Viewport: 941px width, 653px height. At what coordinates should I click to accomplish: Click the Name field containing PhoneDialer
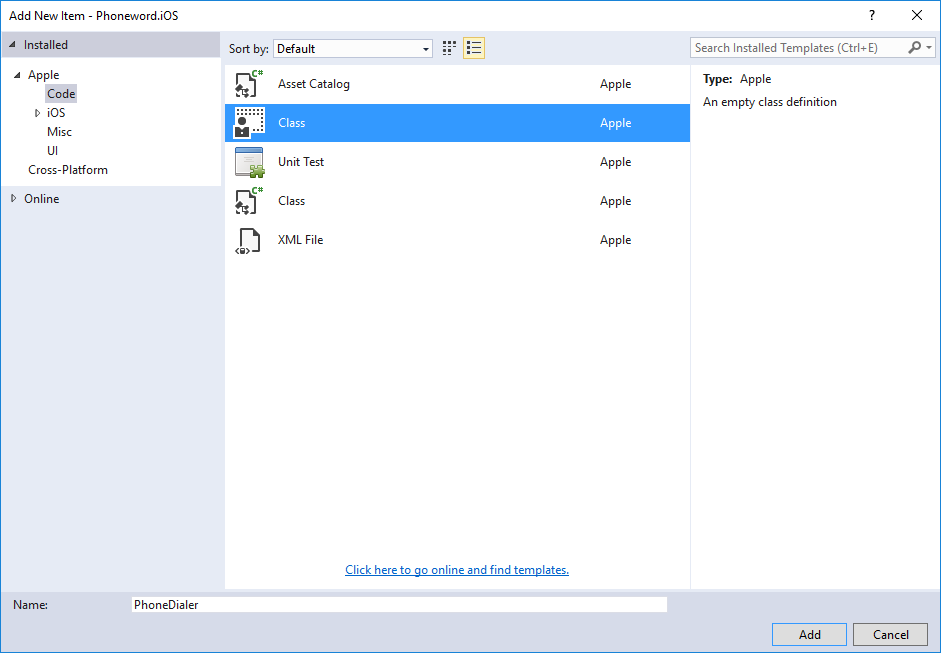398,604
